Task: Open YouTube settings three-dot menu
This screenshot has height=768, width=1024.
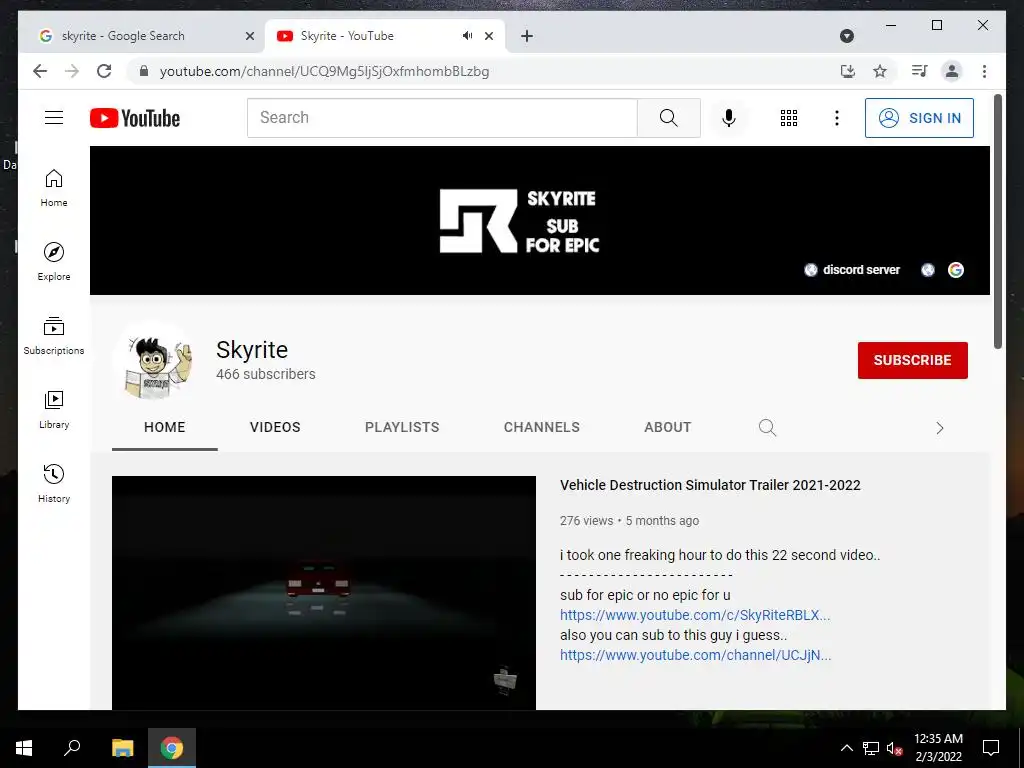Action: click(837, 118)
